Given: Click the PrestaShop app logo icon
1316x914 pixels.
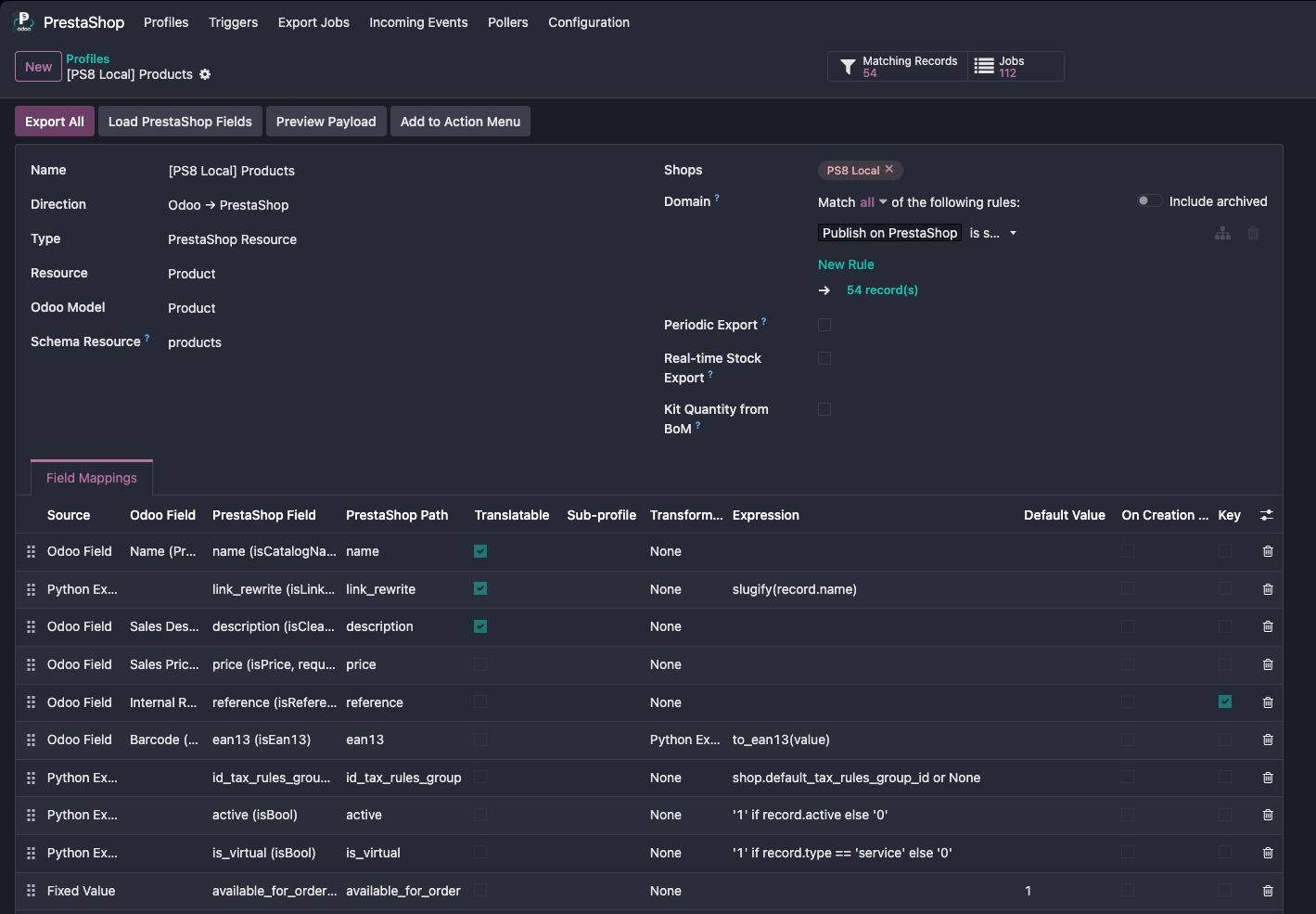Looking at the screenshot, I should (23, 21).
